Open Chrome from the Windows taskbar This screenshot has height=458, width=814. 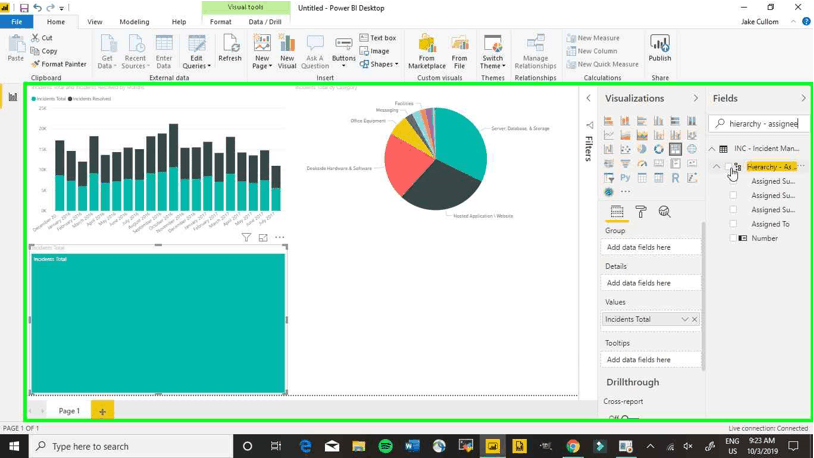pos(573,447)
